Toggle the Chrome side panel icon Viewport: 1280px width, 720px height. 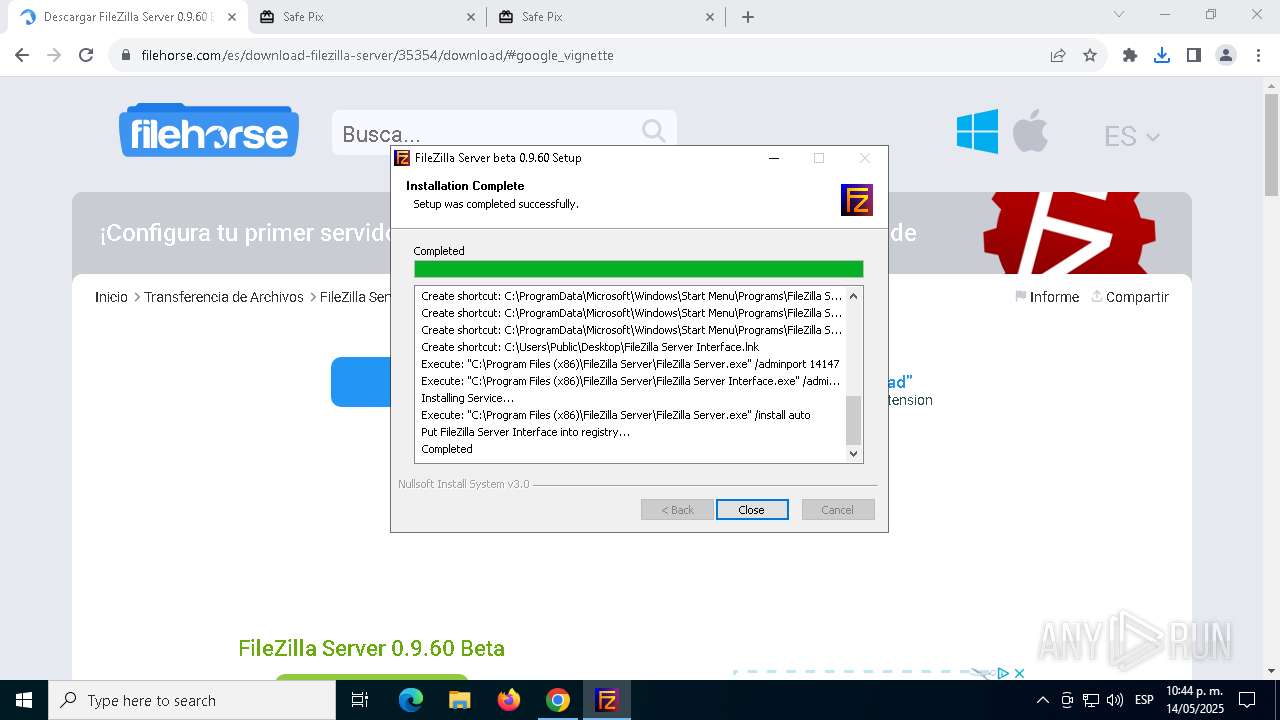[1194, 55]
